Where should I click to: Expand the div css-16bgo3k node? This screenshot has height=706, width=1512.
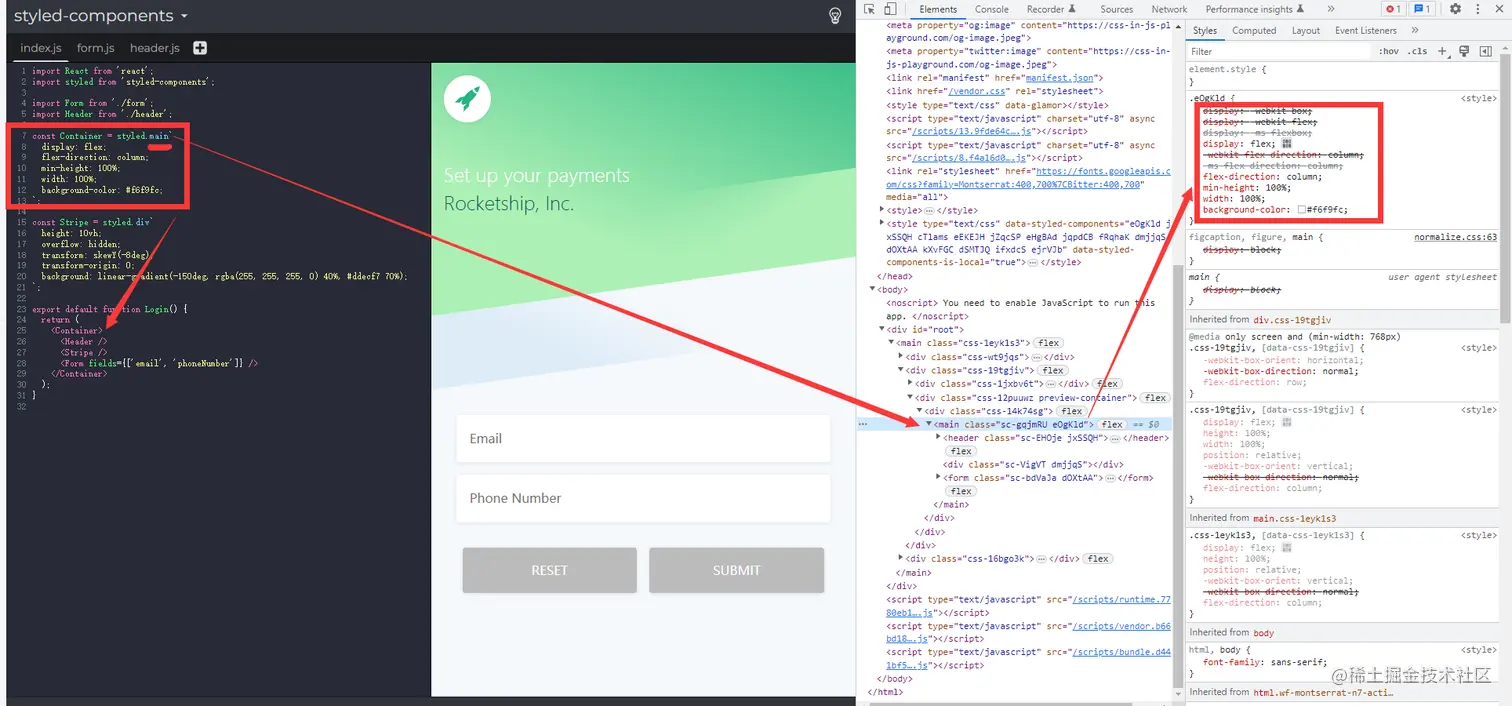pos(900,559)
